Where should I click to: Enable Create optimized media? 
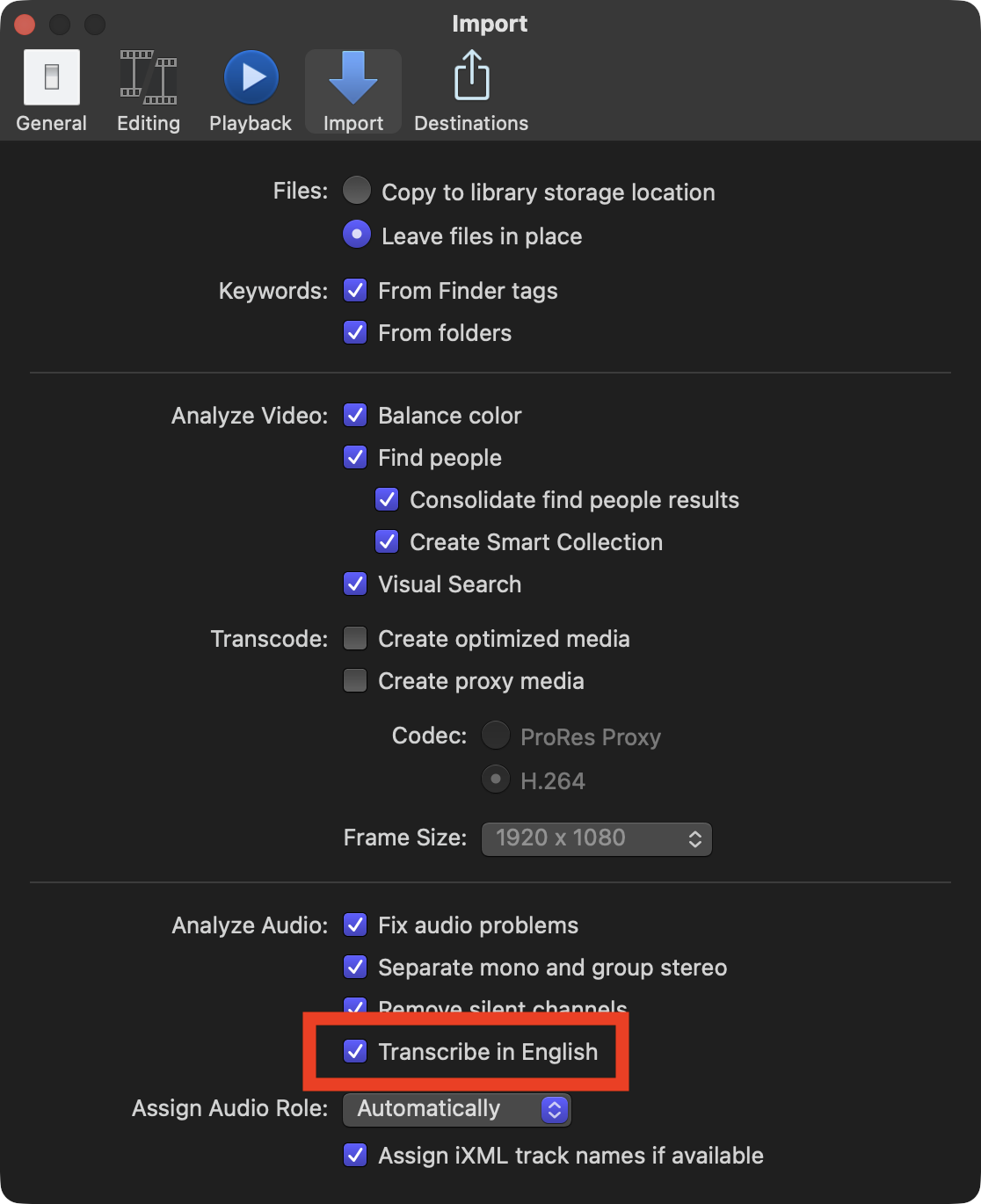pyautogui.click(x=355, y=638)
